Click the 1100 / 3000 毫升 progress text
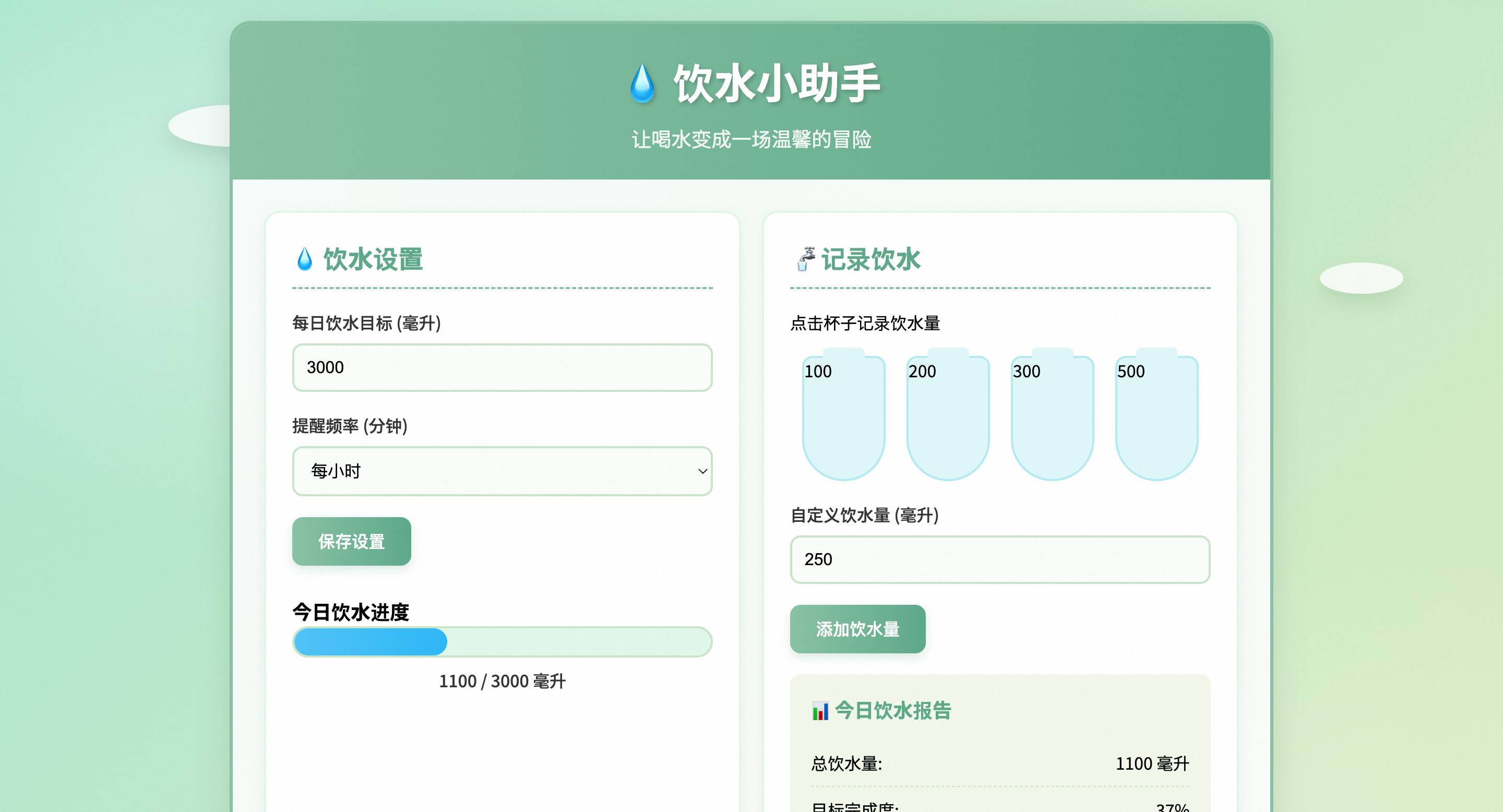The image size is (1503, 812). click(503, 680)
